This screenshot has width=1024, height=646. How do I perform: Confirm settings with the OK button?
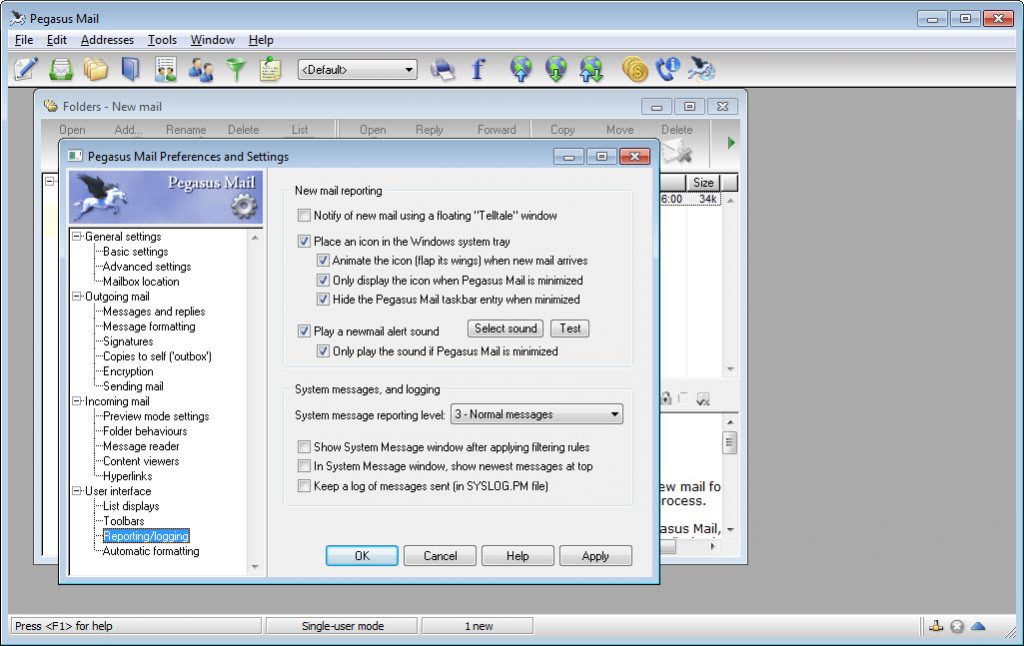point(362,556)
